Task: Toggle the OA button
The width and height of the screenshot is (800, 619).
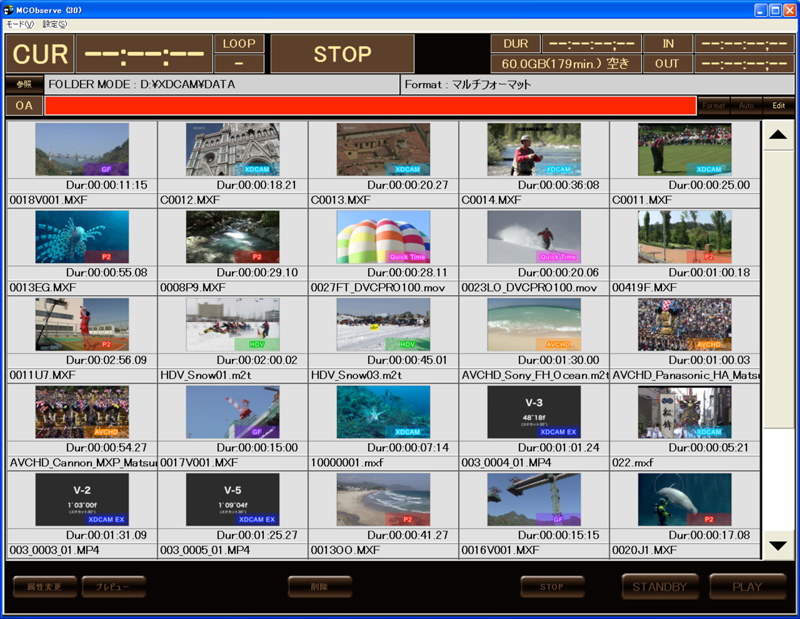Action: (x=23, y=105)
